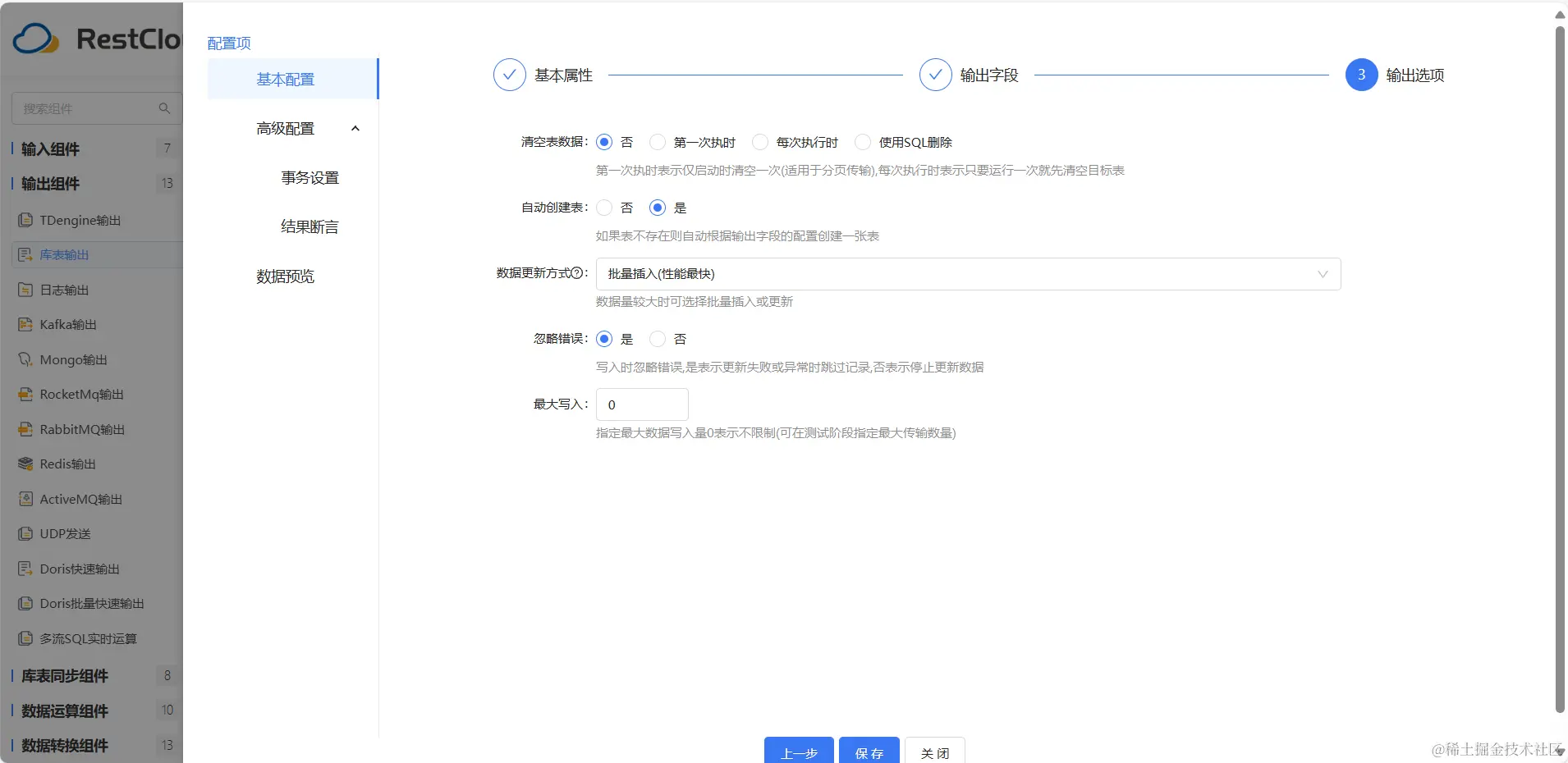The height and width of the screenshot is (763, 1568).
Task: Select the Kafka输出 list item text
Action: click(68, 325)
